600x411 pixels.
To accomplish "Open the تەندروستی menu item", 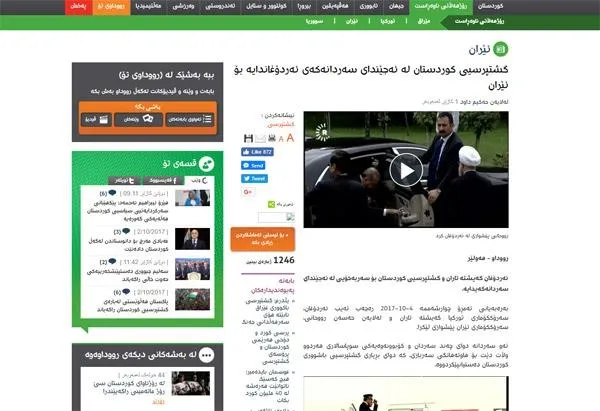I will click(220, 7).
